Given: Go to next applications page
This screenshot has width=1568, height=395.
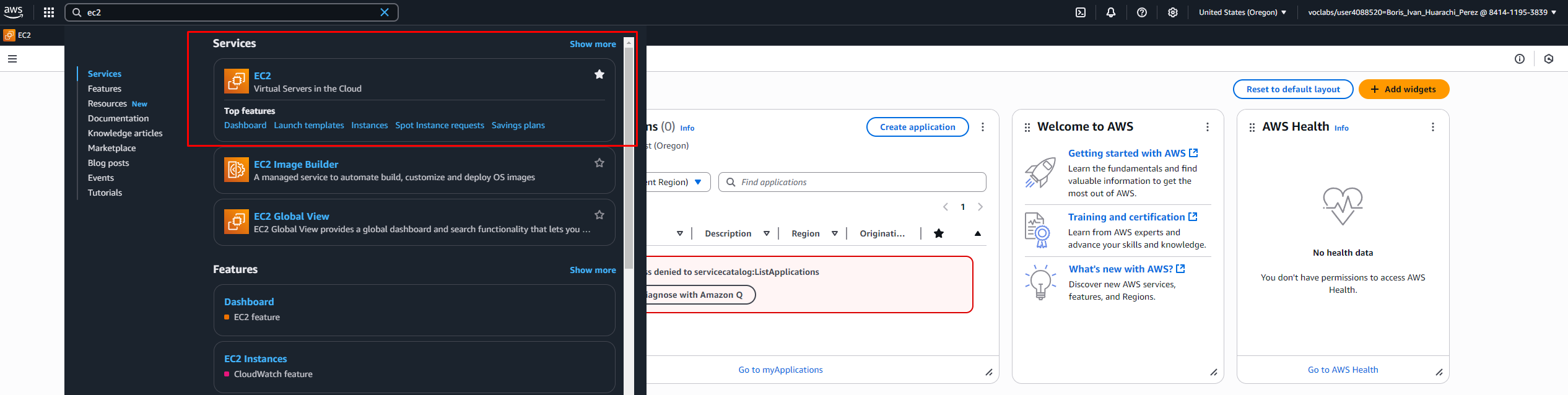Looking at the screenshot, I should pyautogui.click(x=980, y=207).
